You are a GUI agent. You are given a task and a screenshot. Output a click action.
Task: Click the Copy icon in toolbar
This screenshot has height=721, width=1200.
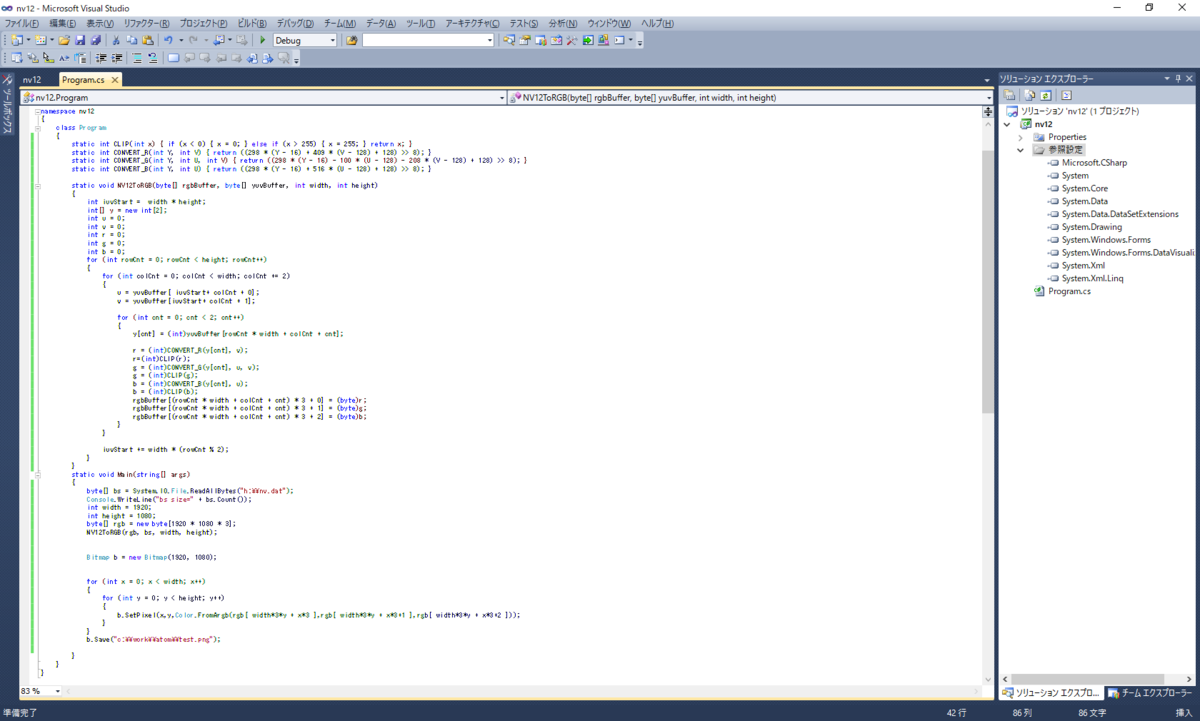pyautogui.click(x=132, y=40)
